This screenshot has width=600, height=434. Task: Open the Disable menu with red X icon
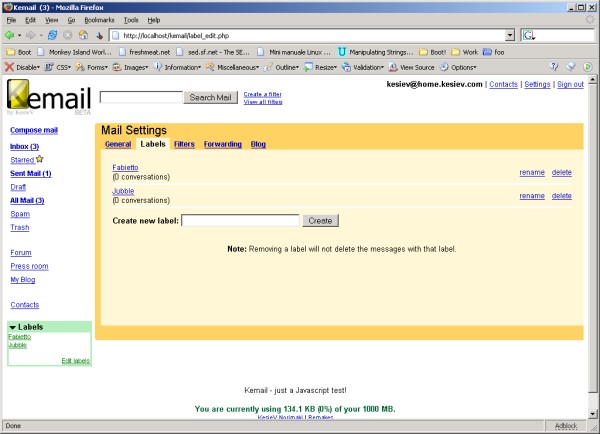pyautogui.click(x=23, y=67)
